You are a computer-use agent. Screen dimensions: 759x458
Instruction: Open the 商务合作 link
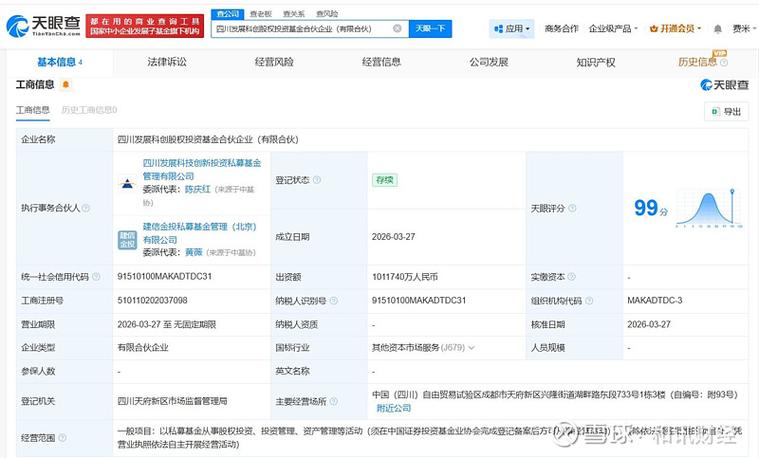[x=562, y=29]
